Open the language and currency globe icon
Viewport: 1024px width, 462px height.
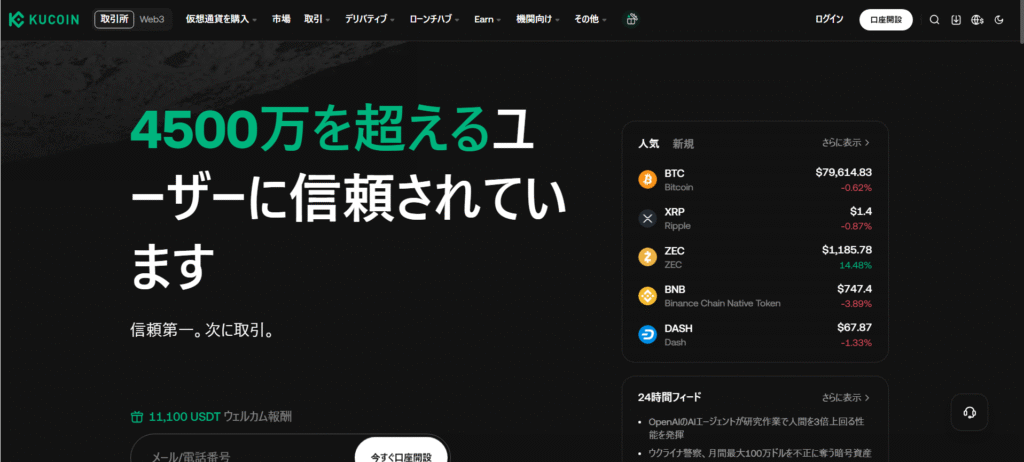[x=977, y=20]
